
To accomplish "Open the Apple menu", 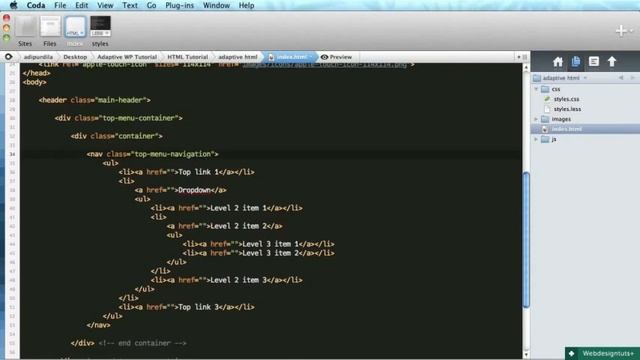I will click(13, 5).
